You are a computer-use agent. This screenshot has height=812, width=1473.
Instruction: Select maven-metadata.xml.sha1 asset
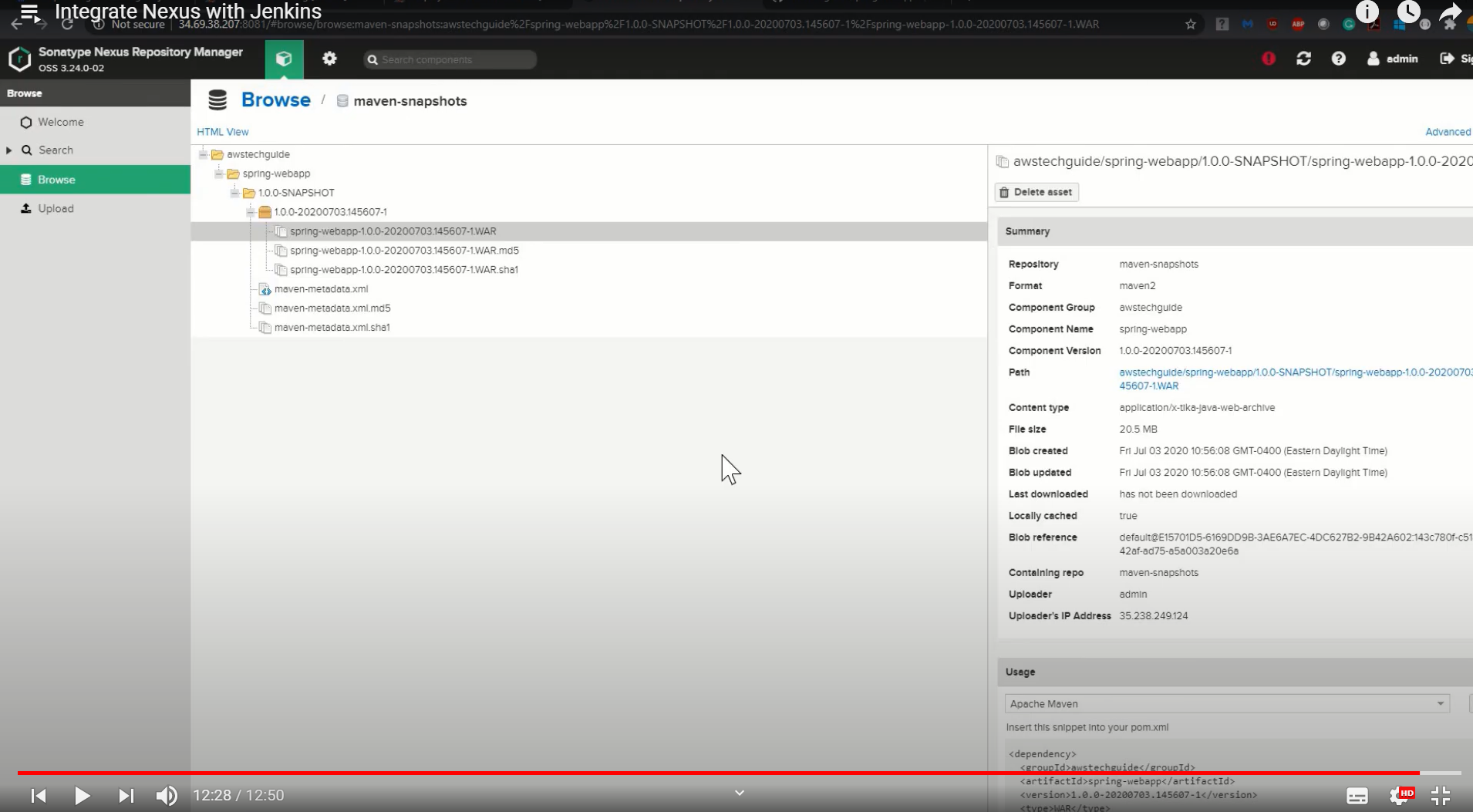coord(332,328)
